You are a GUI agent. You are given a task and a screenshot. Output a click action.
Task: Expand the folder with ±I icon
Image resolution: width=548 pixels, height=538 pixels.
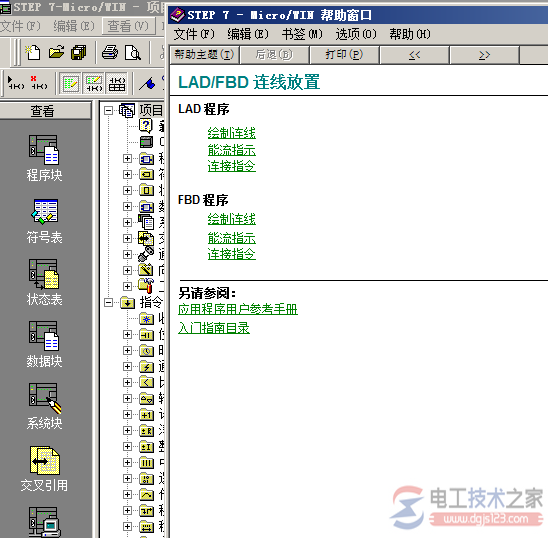tap(127, 447)
